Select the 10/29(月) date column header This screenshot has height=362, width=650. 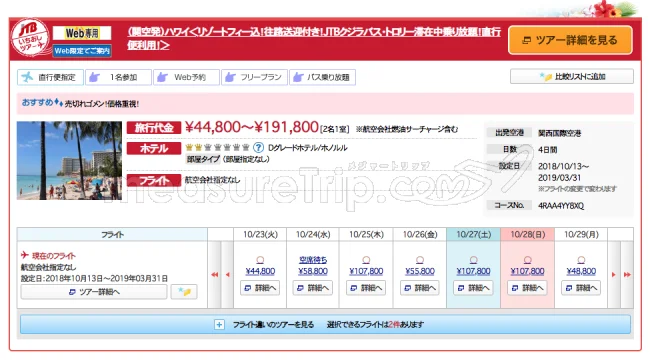(x=581, y=234)
